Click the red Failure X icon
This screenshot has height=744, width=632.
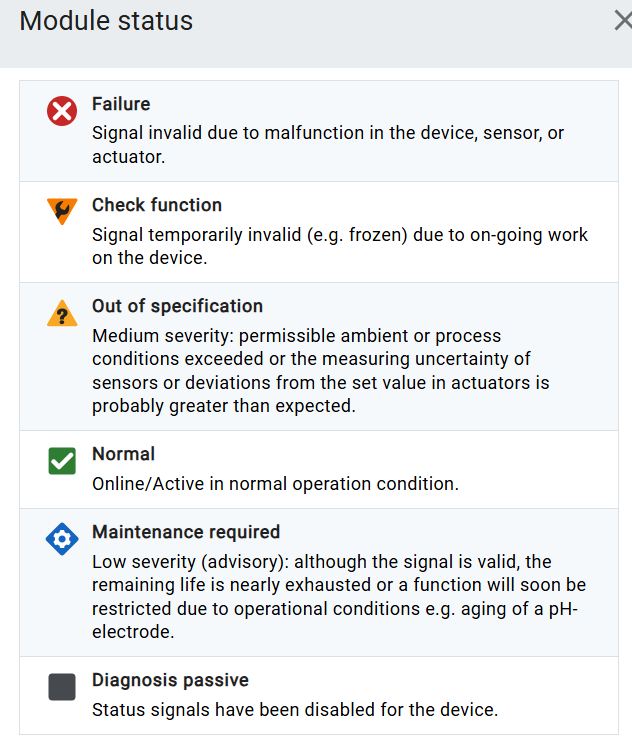click(62, 111)
